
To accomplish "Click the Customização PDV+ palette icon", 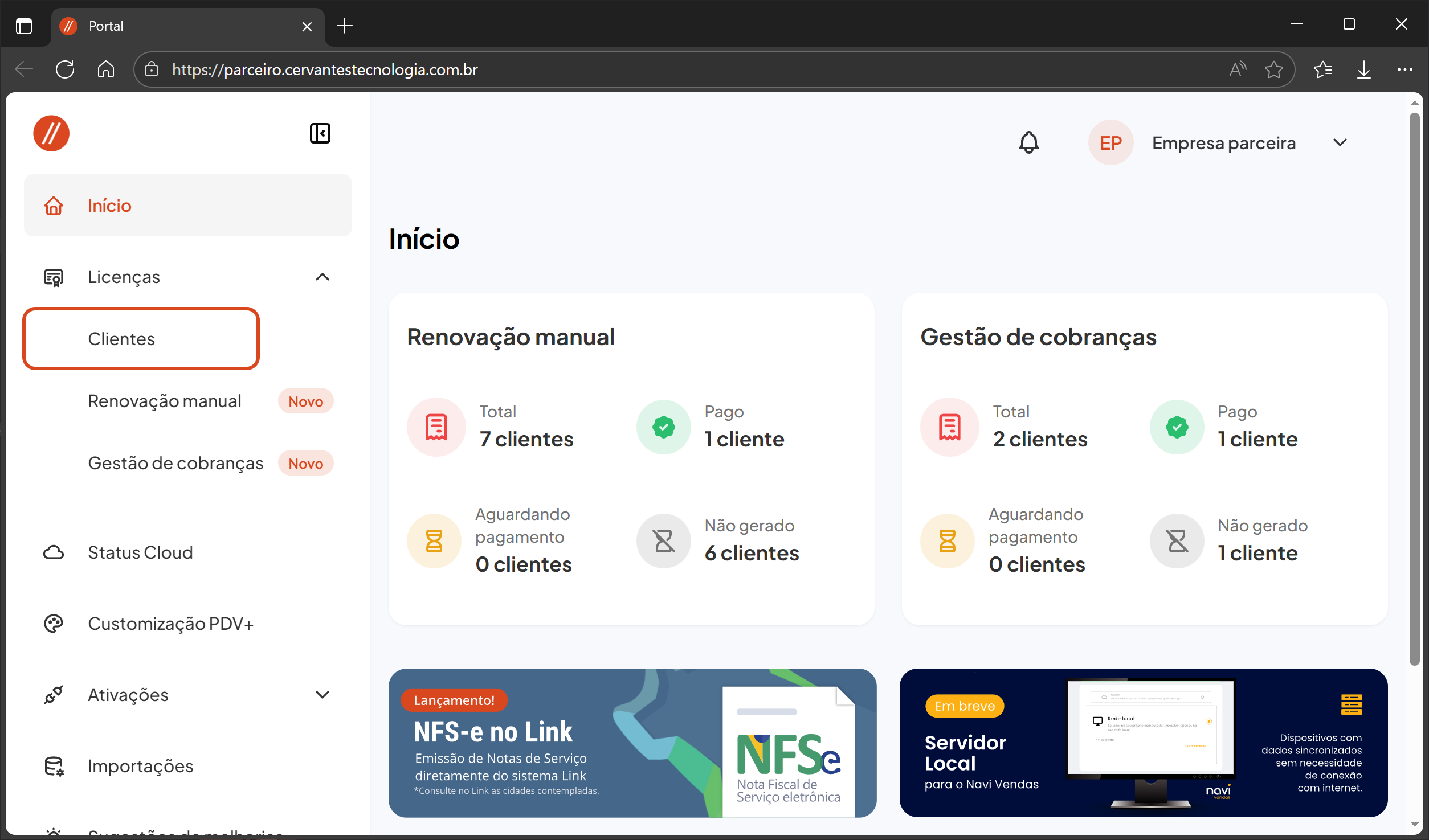I will (54, 624).
